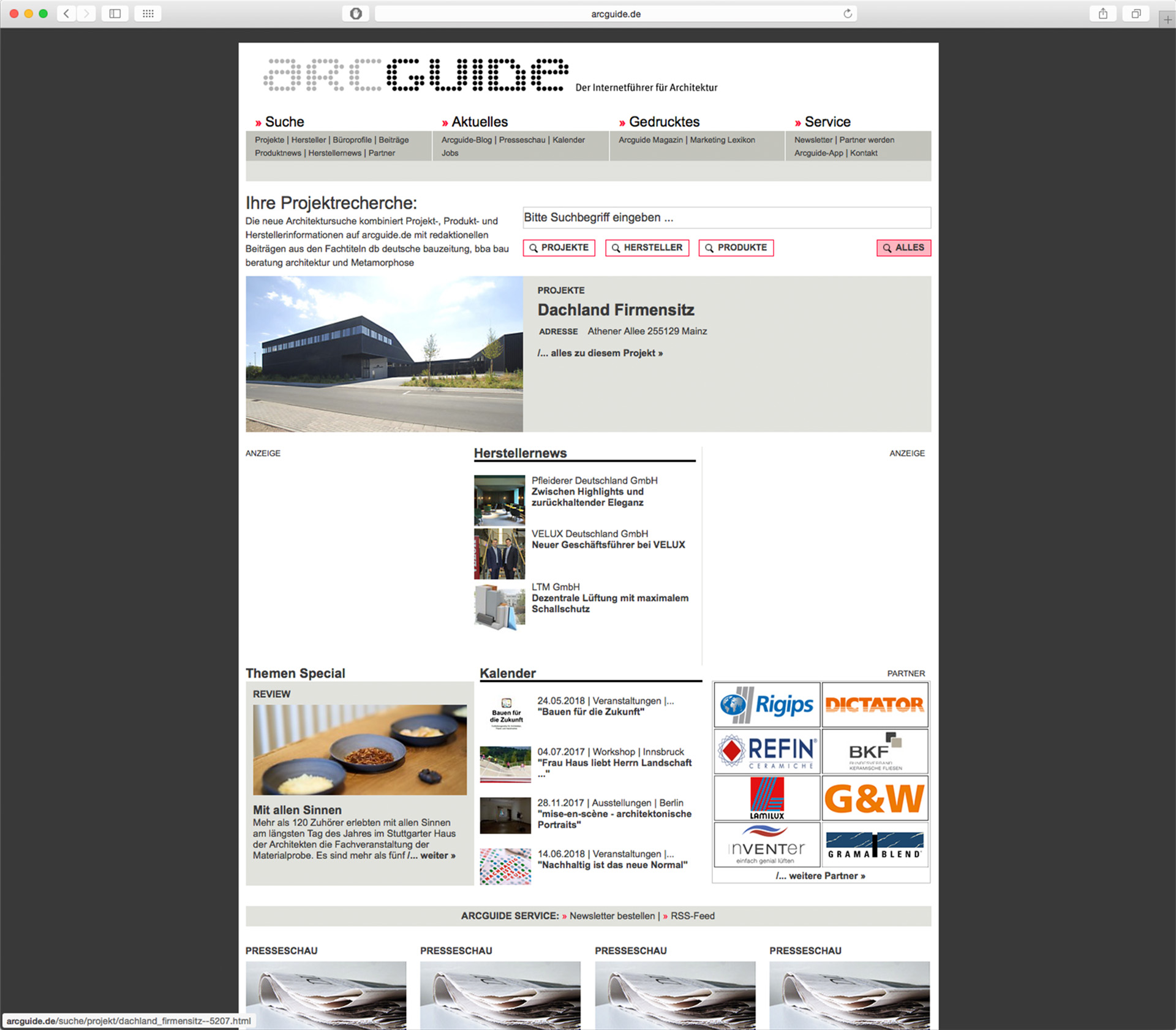
Task: Click the page reload icon
Action: coord(847,13)
